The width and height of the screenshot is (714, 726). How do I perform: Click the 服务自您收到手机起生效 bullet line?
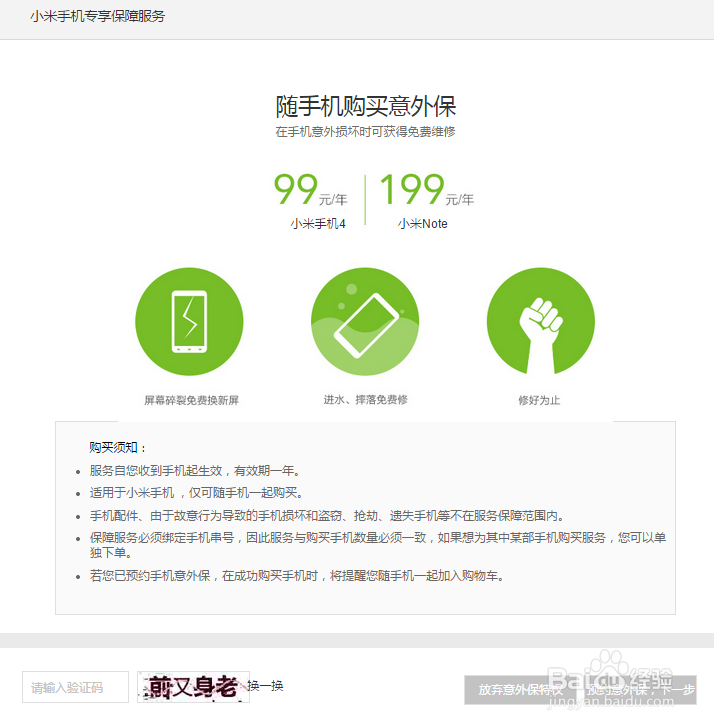coord(195,471)
